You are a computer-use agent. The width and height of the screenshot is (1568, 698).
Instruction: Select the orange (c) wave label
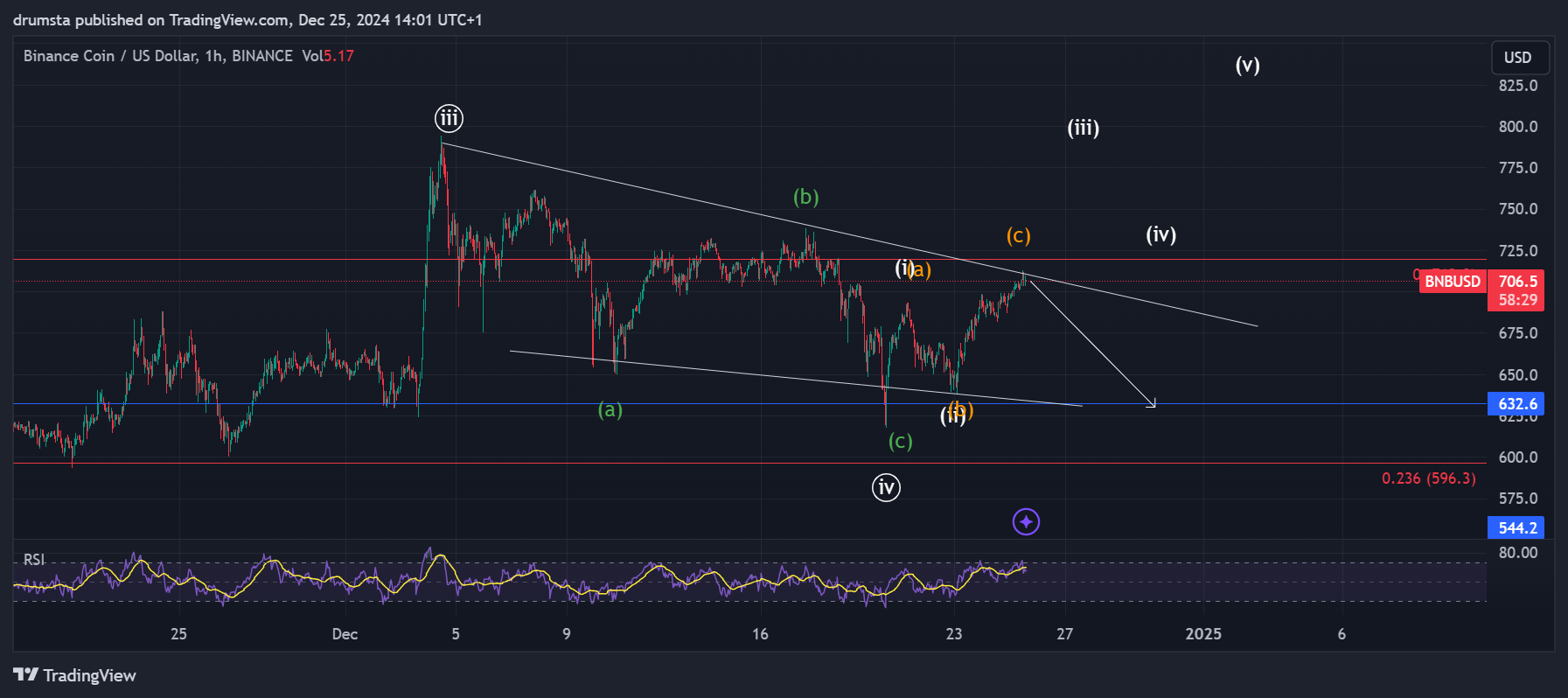click(1018, 235)
